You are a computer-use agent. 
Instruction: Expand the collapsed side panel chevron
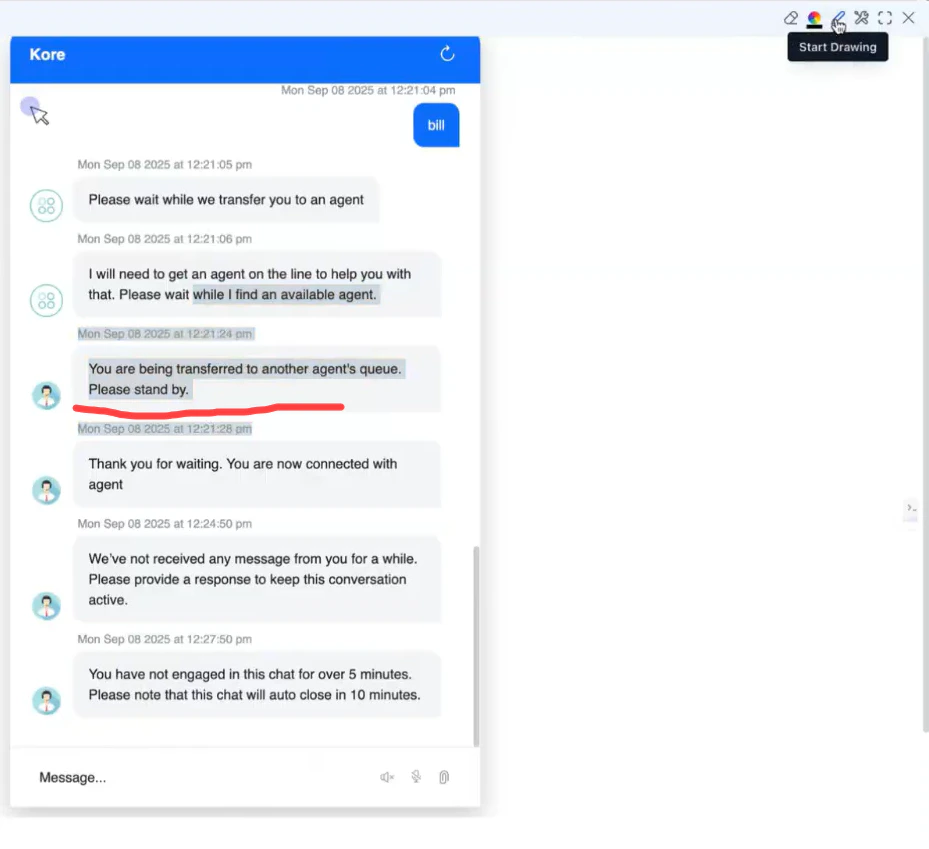click(910, 510)
